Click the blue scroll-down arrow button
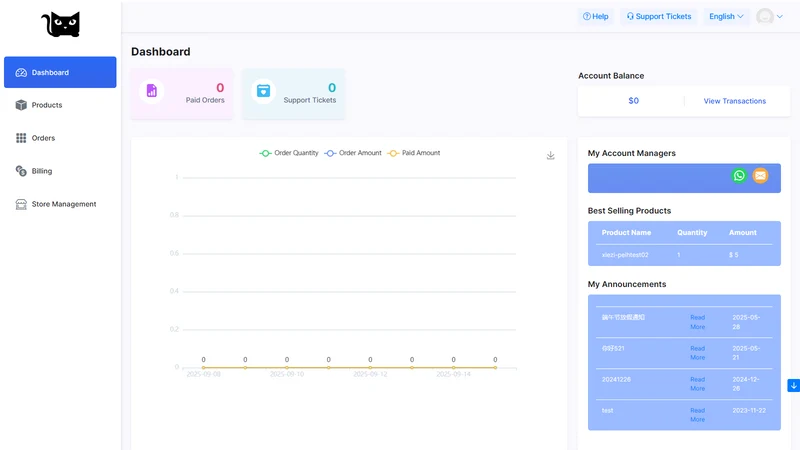This screenshot has height=450, width=800. (793, 386)
